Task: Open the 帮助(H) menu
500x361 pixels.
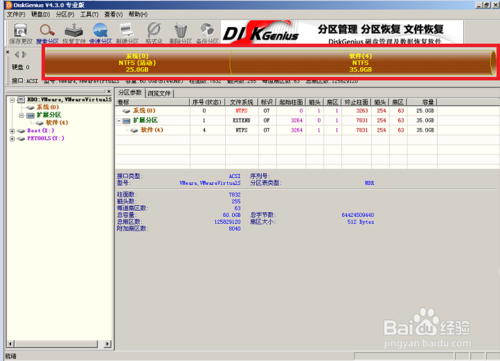Action: tap(138, 14)
